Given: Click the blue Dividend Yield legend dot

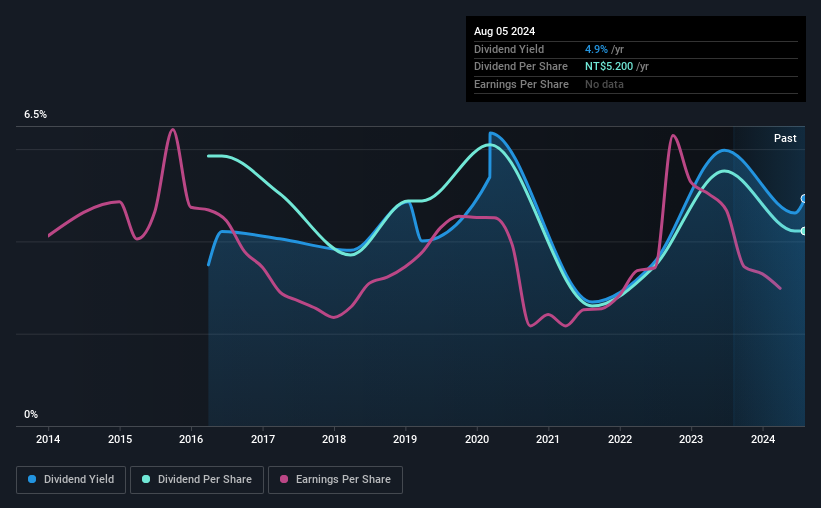Looking at the screenshot, I should [32, 479].
